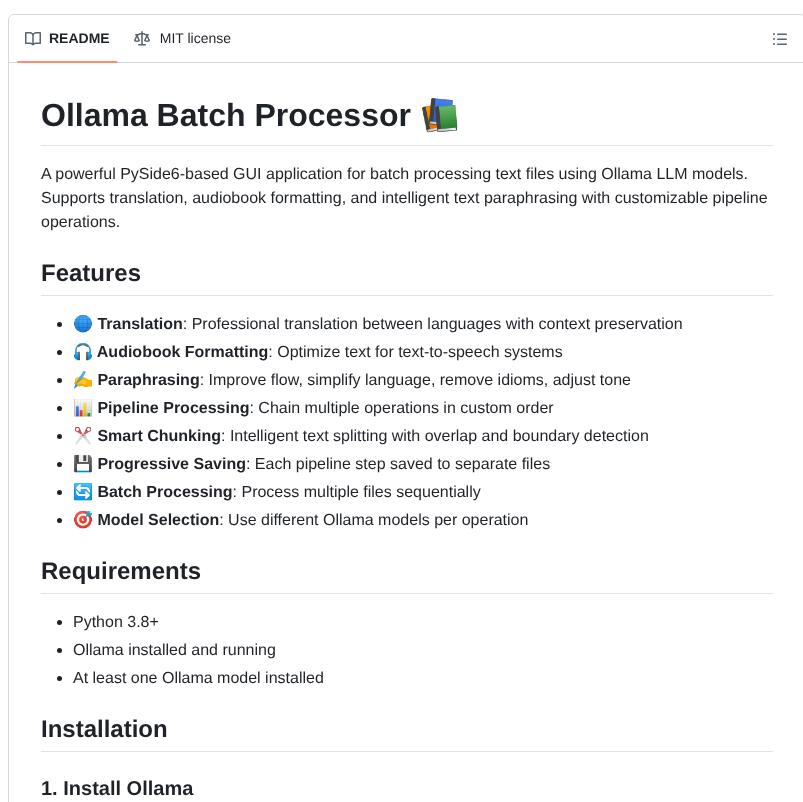This screenshot has height=802, width=803.
Task: Click the Features heading
Action: click(90, 273)
